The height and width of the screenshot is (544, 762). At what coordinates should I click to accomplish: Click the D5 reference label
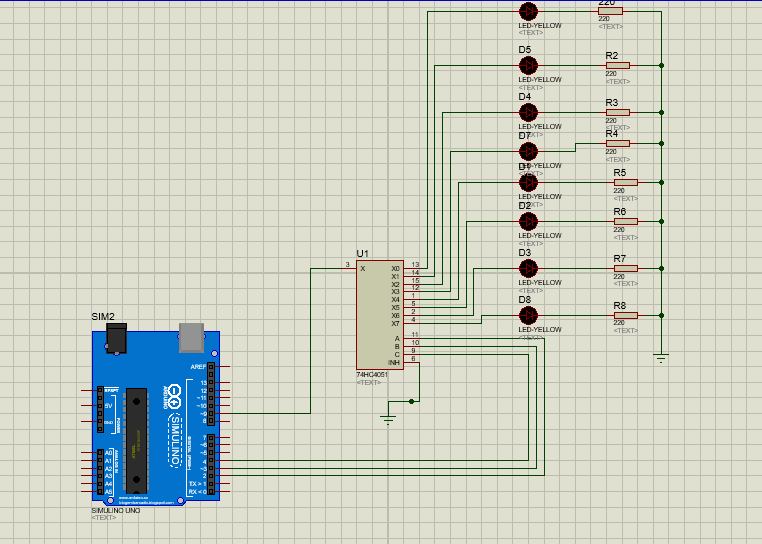525,50
